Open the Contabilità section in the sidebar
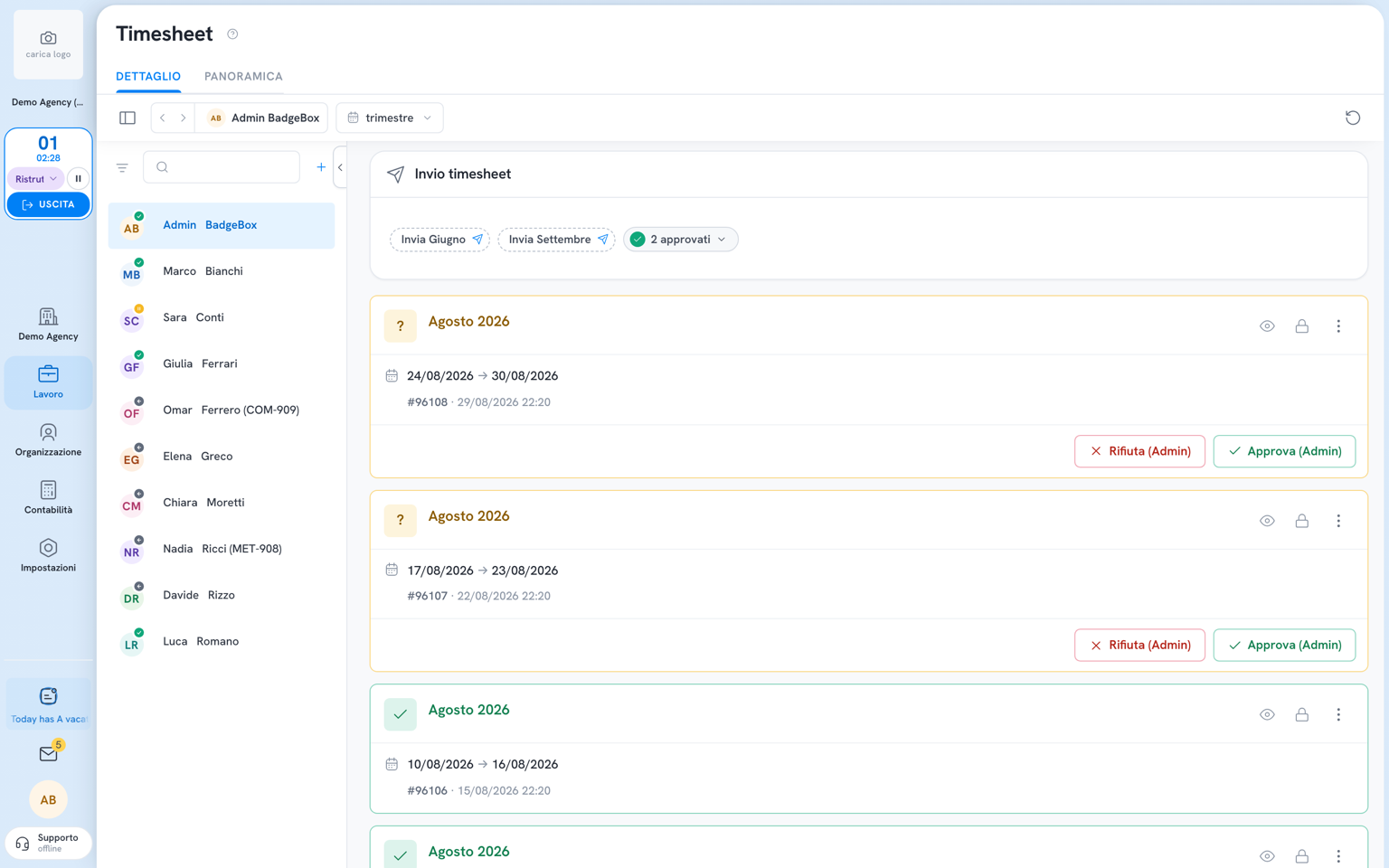This screenshot has width=1389, height=868. [x=49, y=498]
